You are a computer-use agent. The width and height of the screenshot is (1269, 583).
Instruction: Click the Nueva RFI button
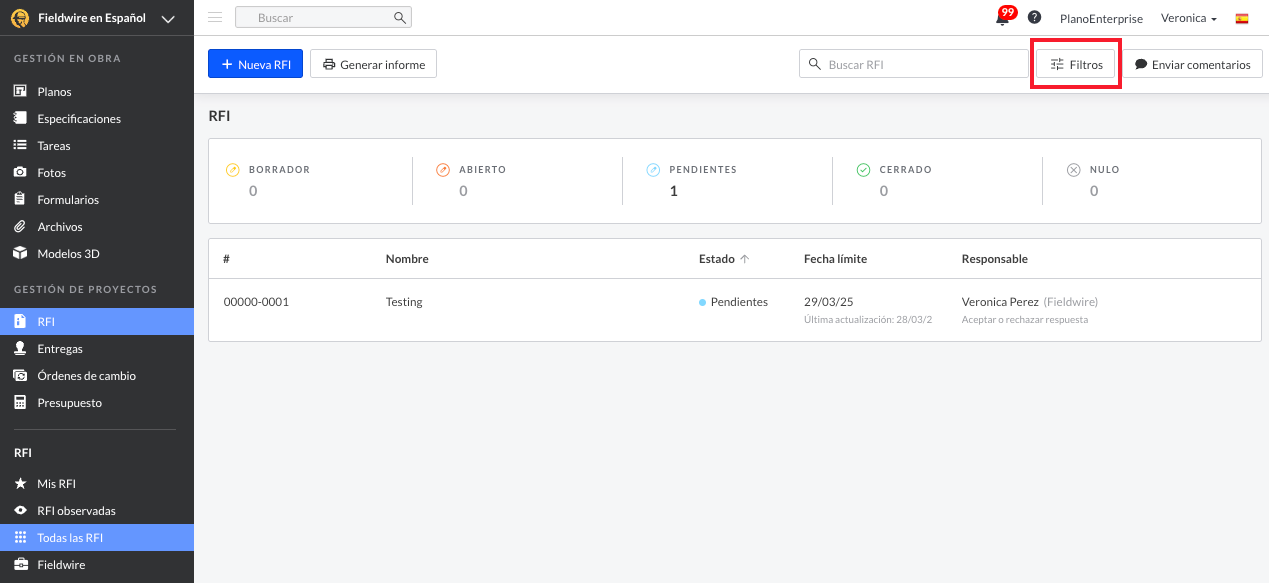tap(255, 64)
